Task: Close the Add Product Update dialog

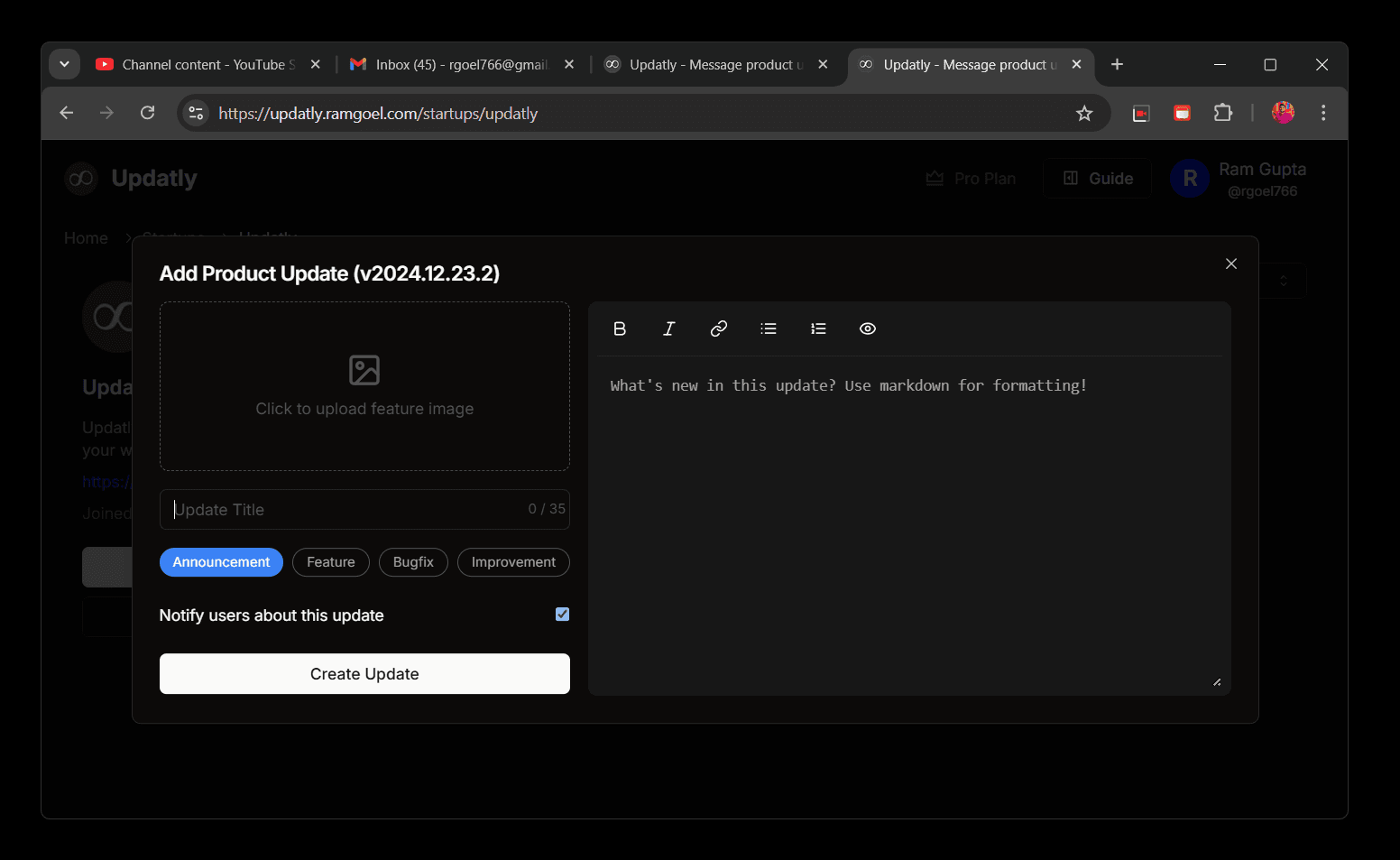Action: [x=1231, y=264]
